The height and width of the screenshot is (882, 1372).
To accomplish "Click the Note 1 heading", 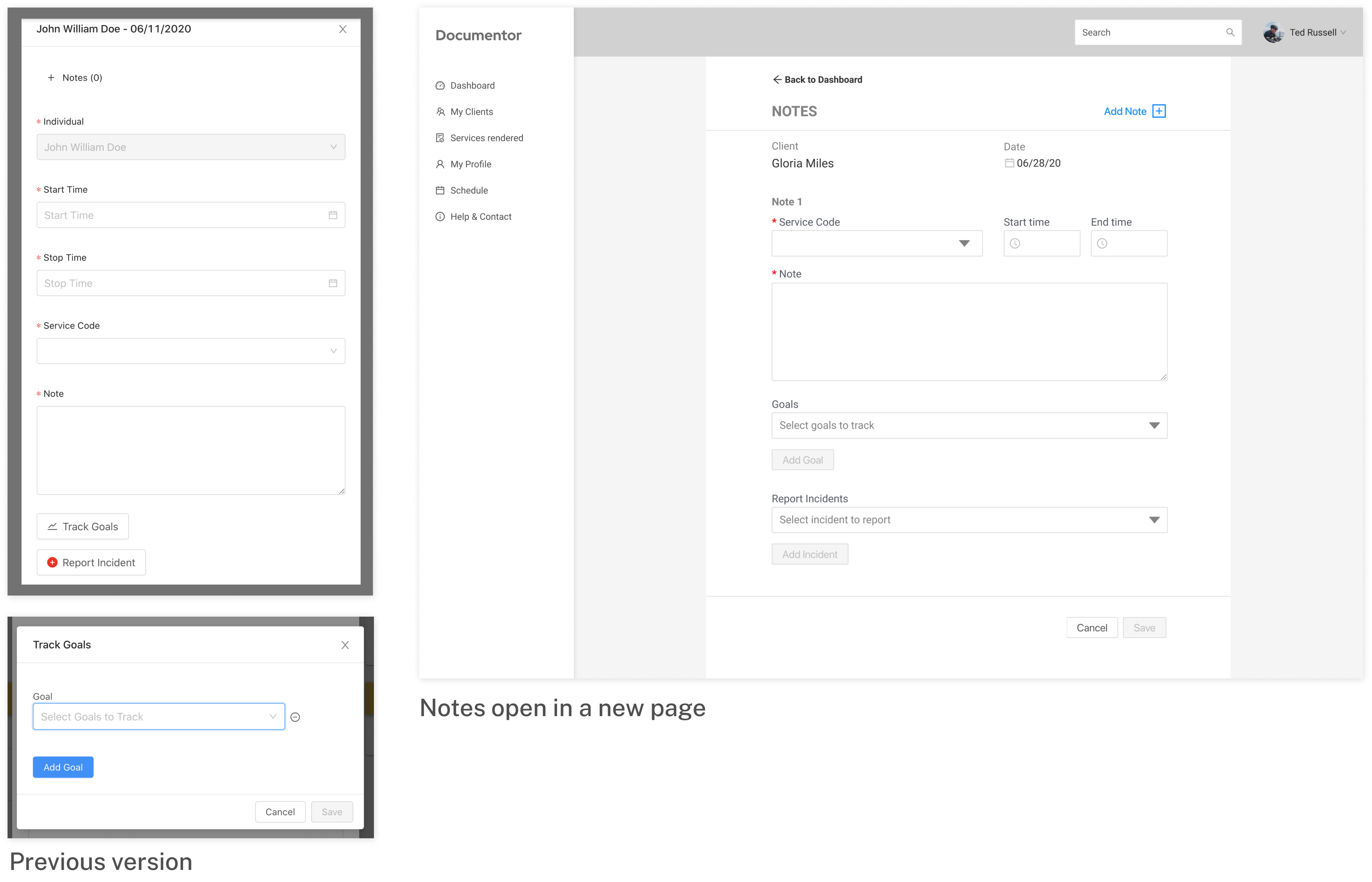I will [x=786, y=202].
